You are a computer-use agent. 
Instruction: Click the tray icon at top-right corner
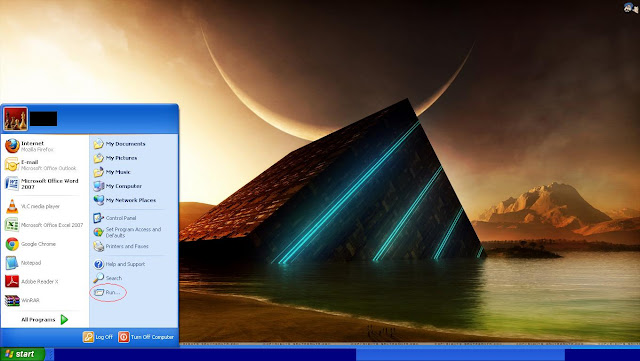(x=631, y=8)
